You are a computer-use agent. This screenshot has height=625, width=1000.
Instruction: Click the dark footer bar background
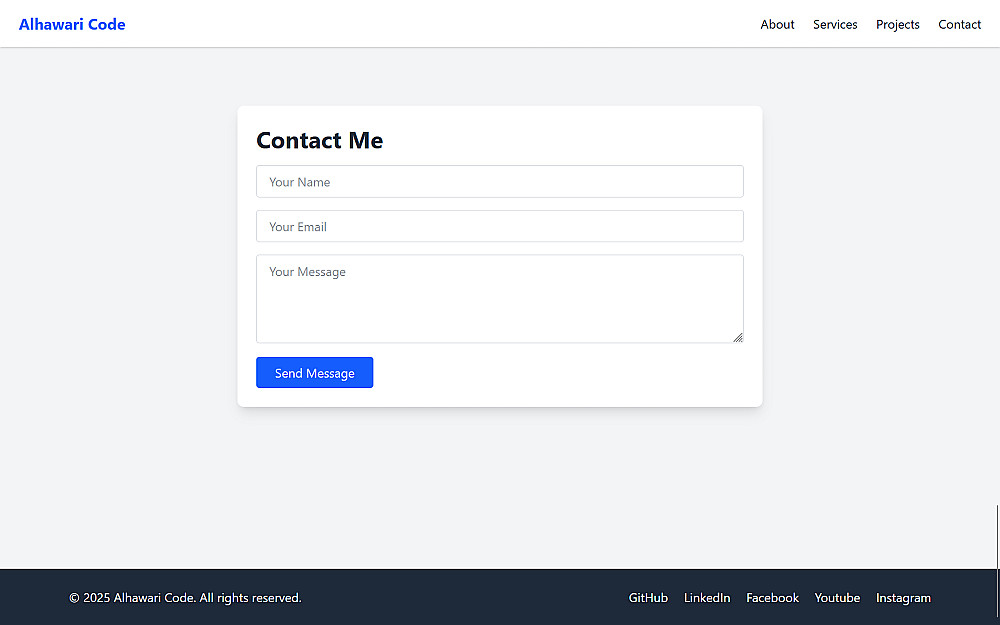coord(460,598)
